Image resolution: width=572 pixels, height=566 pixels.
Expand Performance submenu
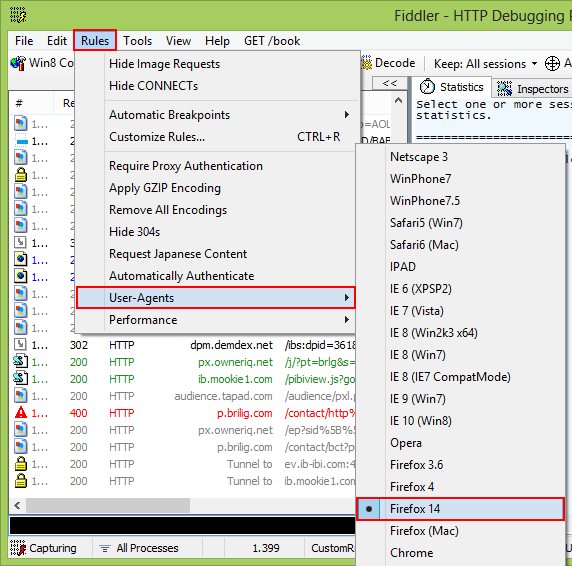[215, 320]
